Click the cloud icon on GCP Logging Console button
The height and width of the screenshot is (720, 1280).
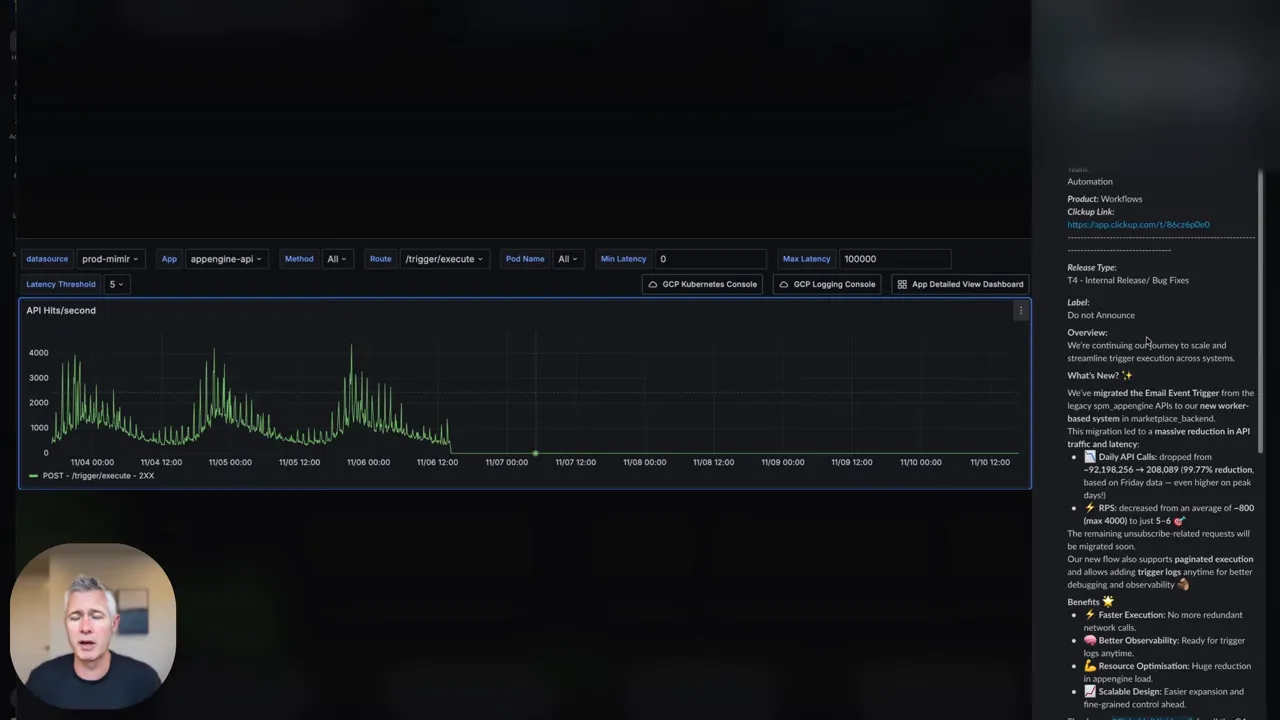click(786, 284)
